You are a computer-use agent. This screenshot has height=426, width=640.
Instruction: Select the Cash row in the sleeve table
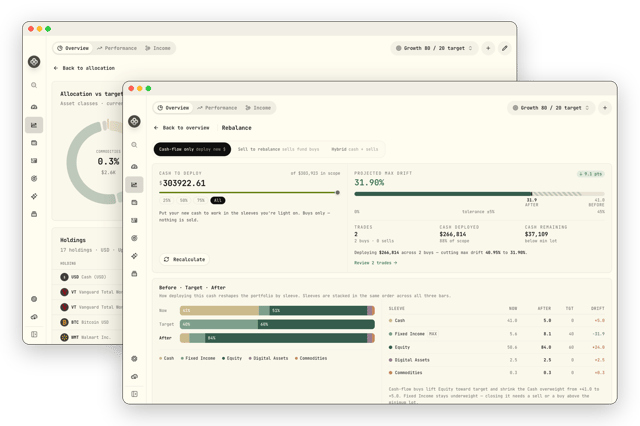[496, 320]
